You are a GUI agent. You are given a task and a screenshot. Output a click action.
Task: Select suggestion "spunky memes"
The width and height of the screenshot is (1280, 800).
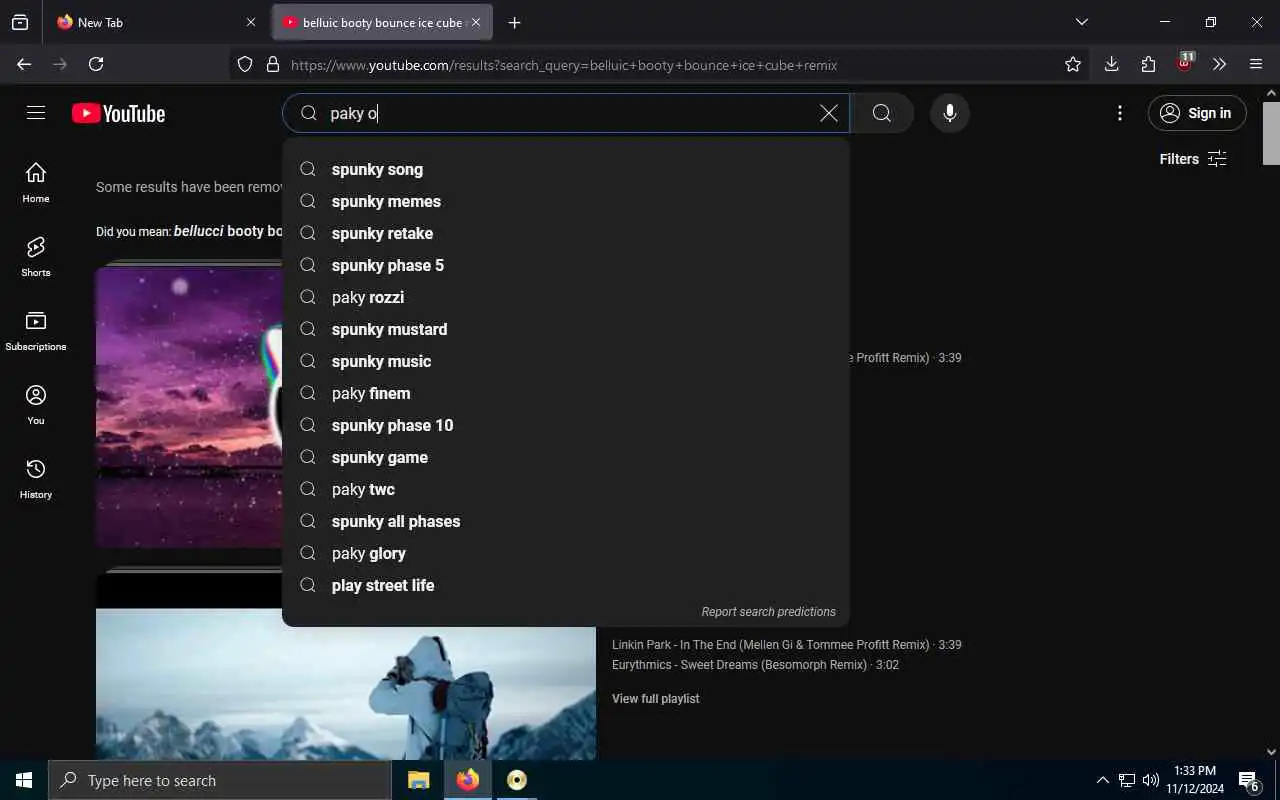coord(566,201)
